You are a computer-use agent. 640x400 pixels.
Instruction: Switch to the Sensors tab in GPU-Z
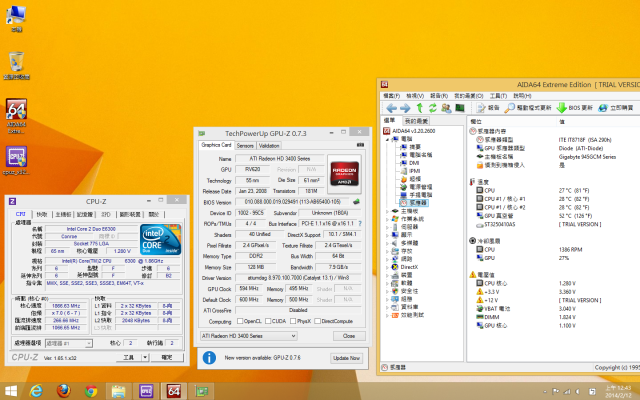coord(245,146)
